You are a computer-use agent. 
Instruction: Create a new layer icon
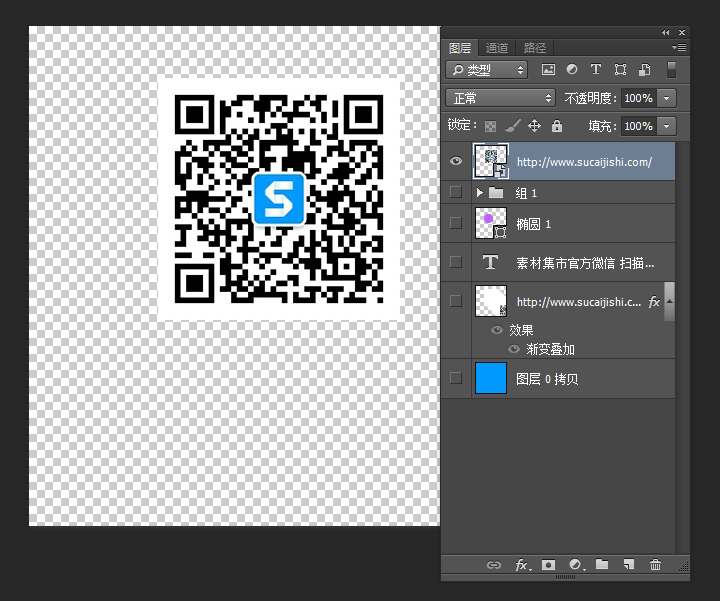(x=629, y=564)
